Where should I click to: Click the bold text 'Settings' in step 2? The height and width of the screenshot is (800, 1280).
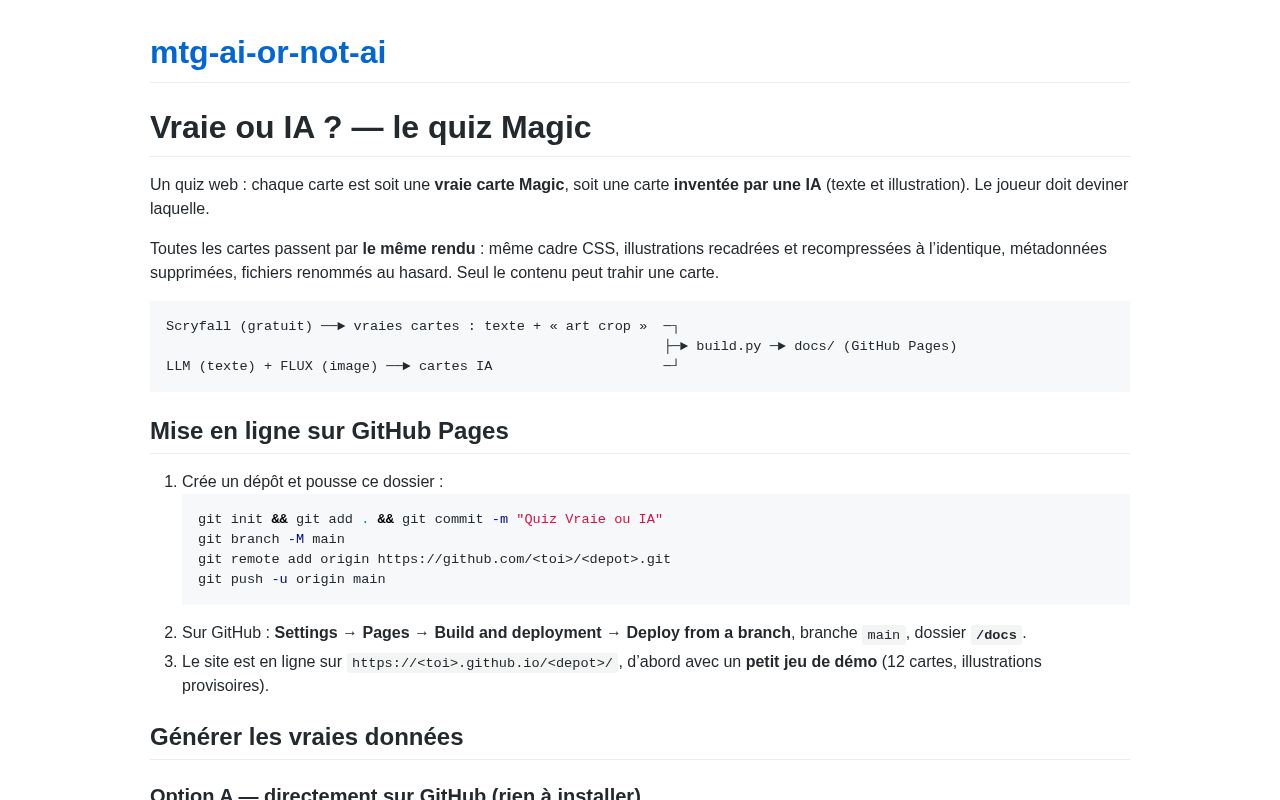coord(306,633)
